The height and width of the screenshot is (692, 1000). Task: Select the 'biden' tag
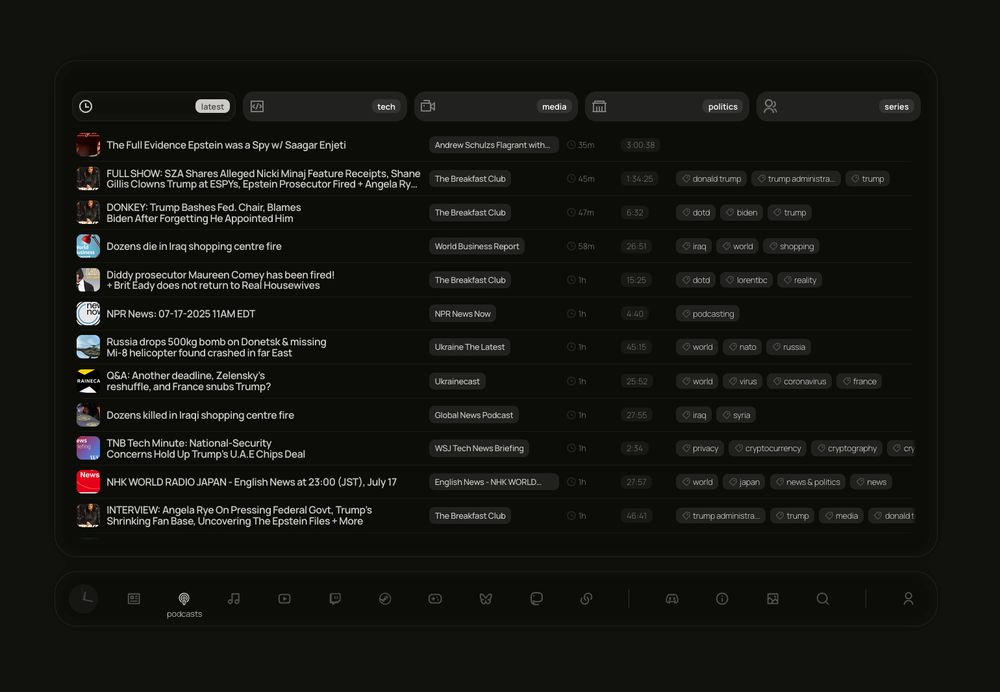[742, 212]
